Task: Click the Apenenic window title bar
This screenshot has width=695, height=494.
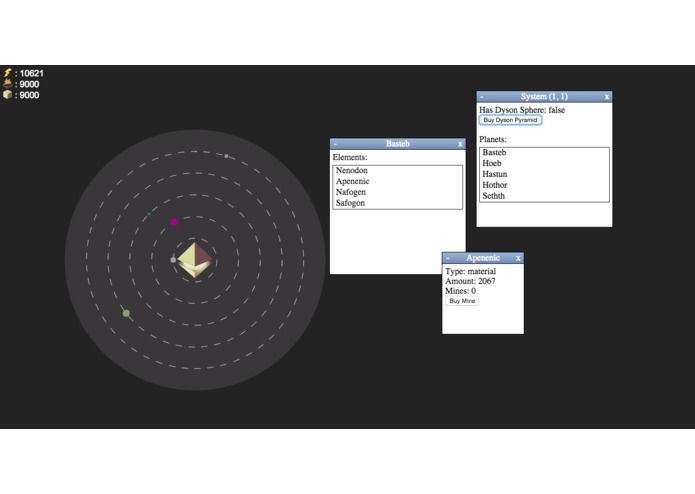Action: pos(483,258)
